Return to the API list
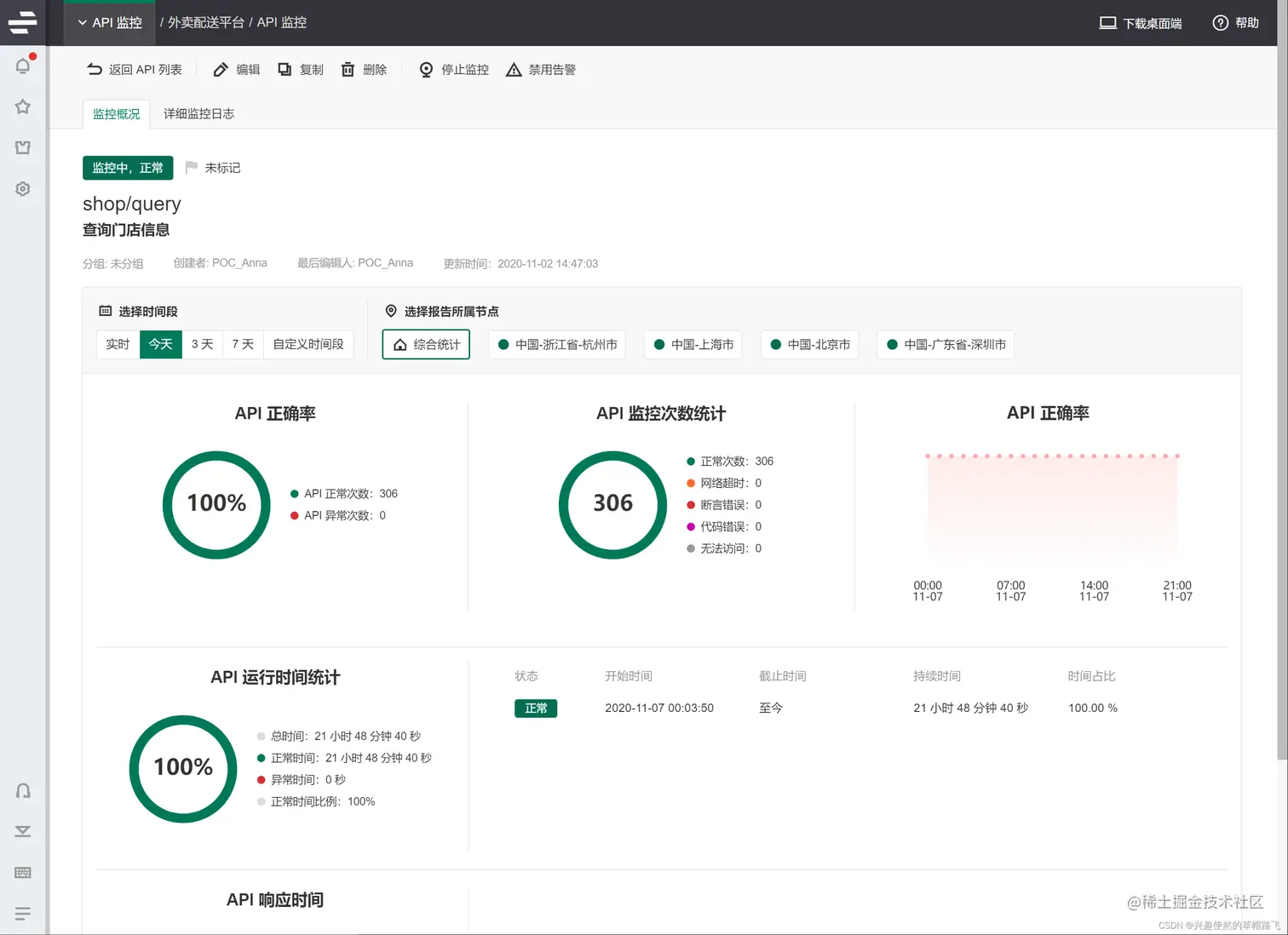The image size is (1288, 935). point(135,70)
